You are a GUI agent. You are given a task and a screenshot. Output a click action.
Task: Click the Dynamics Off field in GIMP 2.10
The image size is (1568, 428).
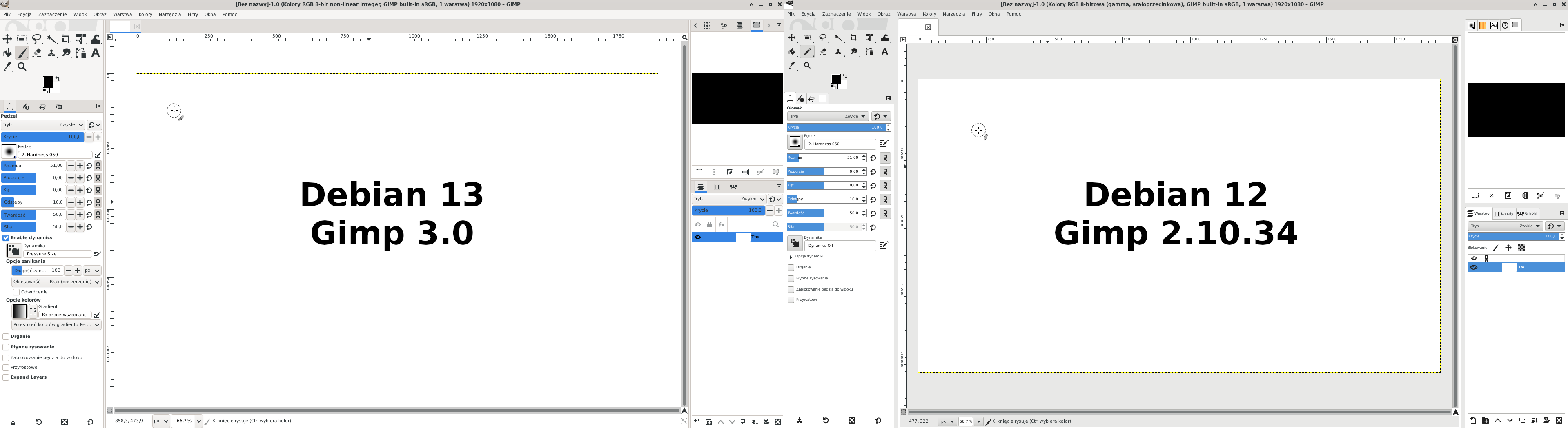pyautogui.click(x=840, y=246)
